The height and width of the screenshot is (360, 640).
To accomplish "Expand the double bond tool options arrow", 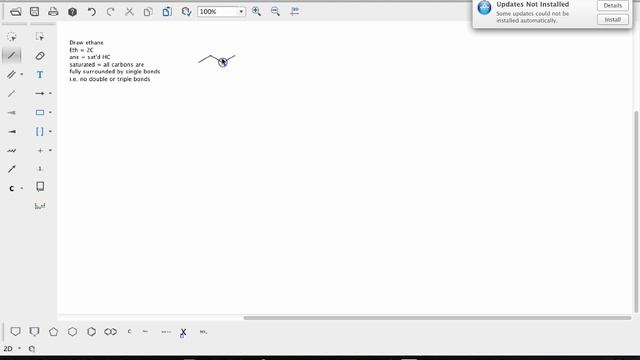I will click(x=22, y=74).
